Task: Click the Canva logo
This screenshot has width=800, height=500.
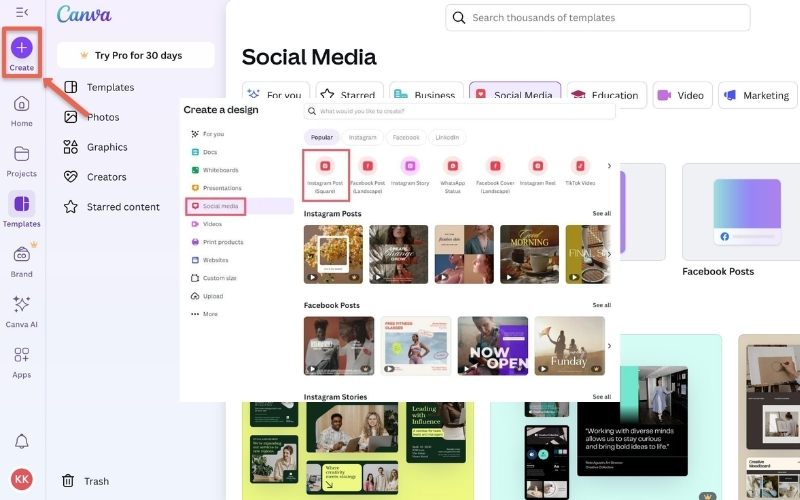Action: 84,14
